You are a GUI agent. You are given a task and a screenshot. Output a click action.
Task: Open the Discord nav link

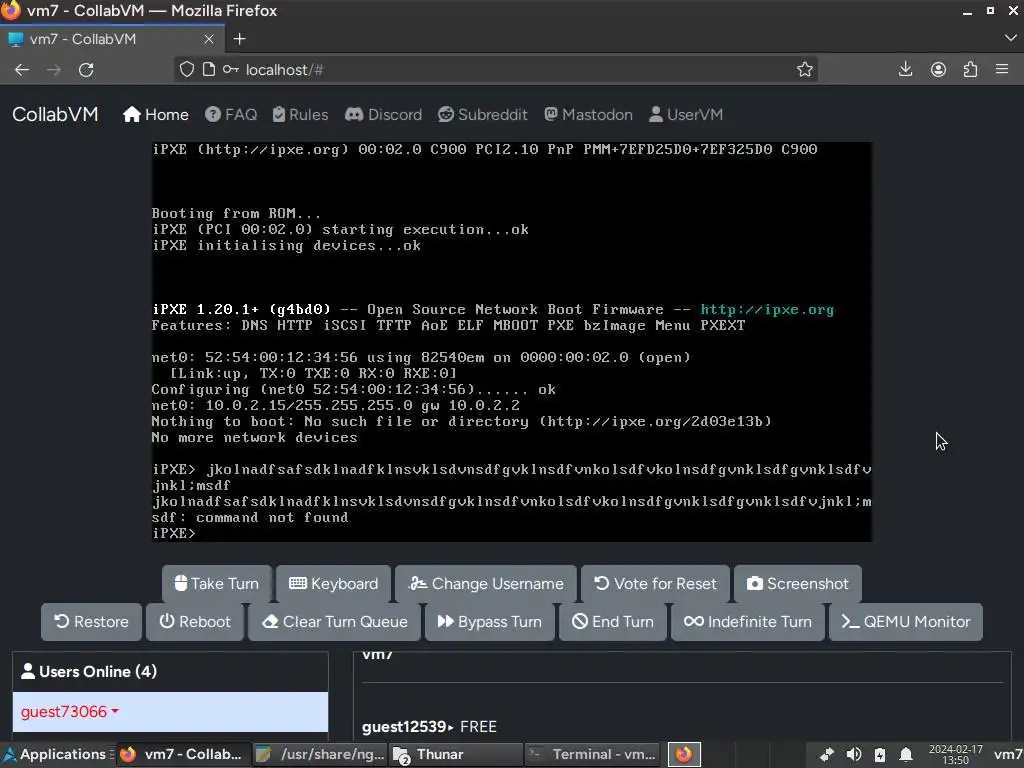(383, 114)
